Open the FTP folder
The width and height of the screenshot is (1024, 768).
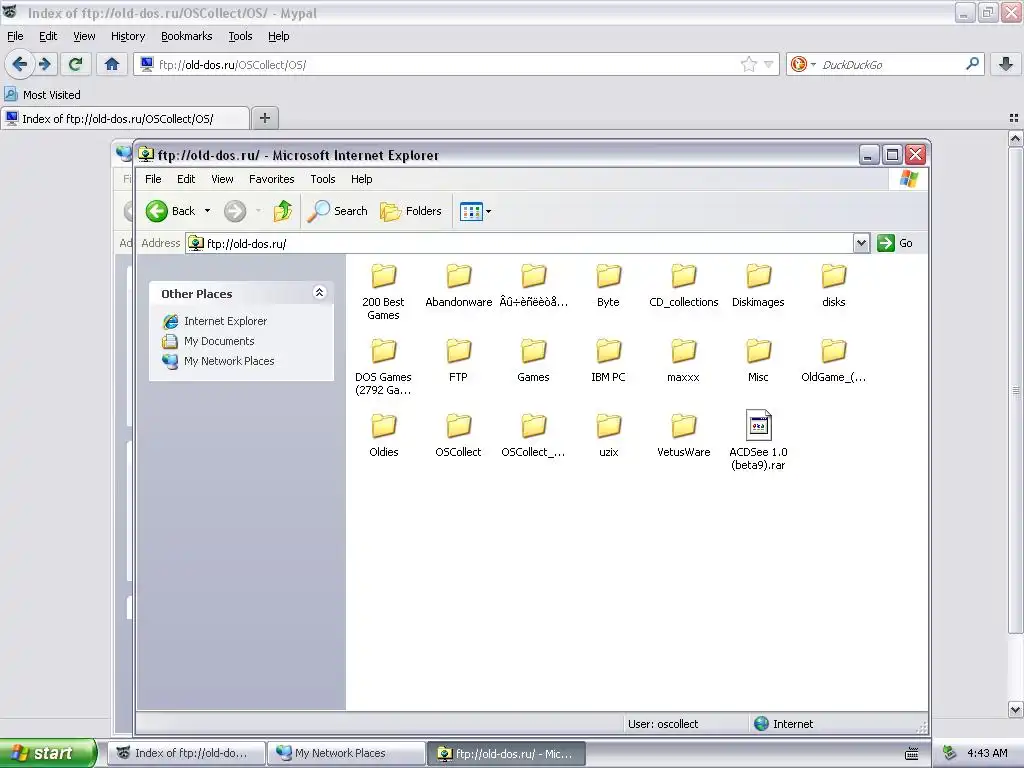[458, 360]
